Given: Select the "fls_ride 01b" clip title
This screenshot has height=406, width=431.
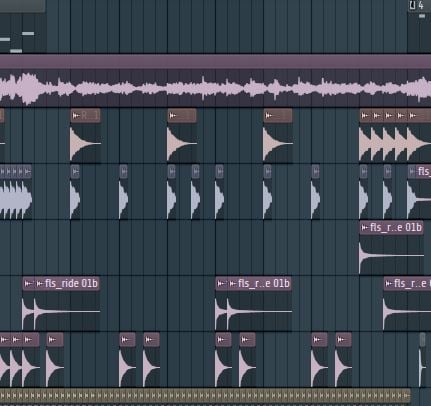Looking at the screenshot, I should pyautogui.click(x=71, y=284).
